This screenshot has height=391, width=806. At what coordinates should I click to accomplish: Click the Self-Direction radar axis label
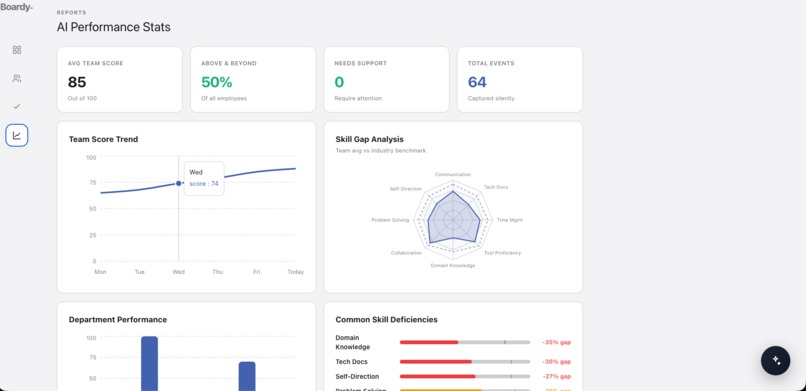[x=406, y=189]
